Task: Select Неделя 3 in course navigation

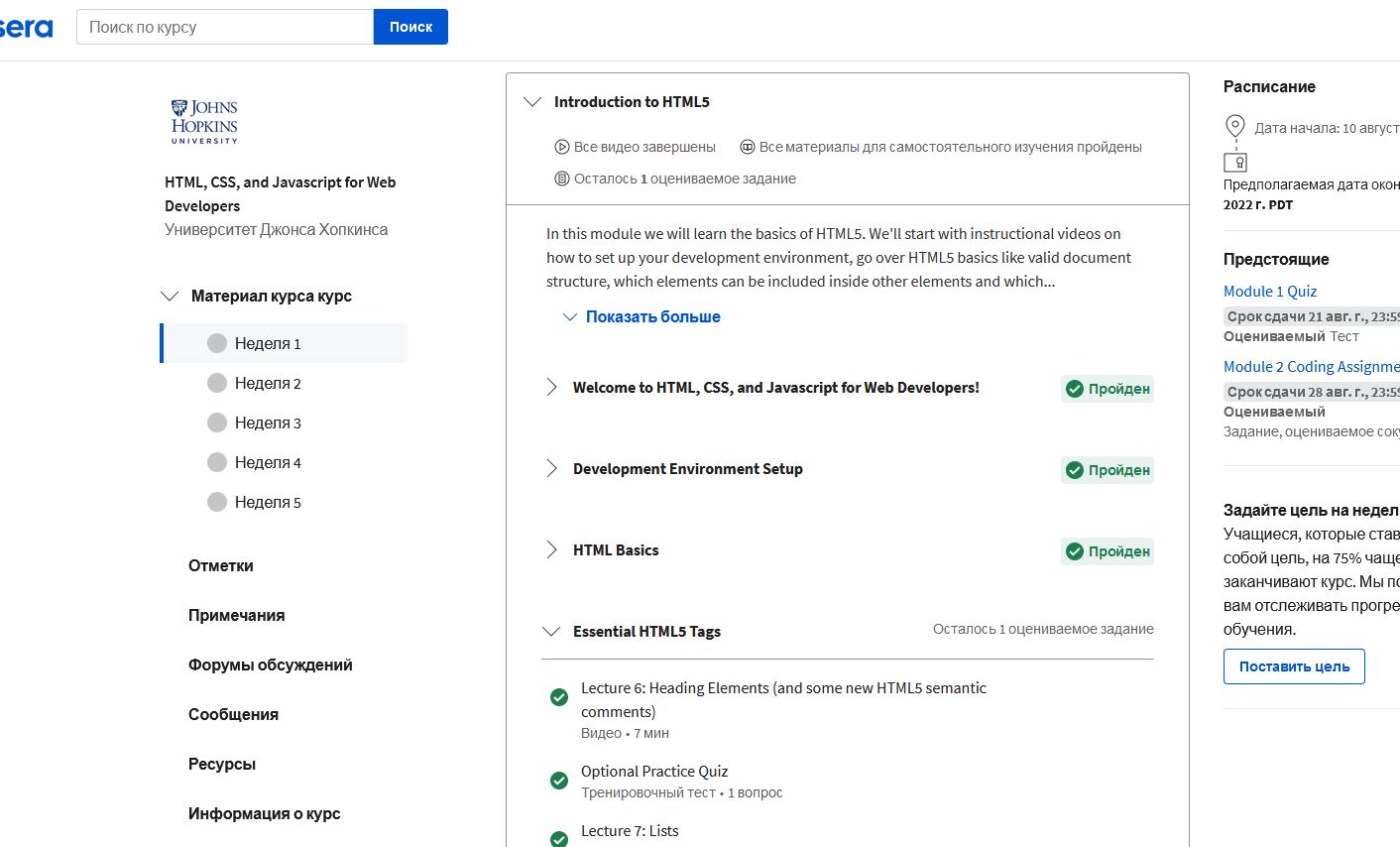Action: coord(284,423)
